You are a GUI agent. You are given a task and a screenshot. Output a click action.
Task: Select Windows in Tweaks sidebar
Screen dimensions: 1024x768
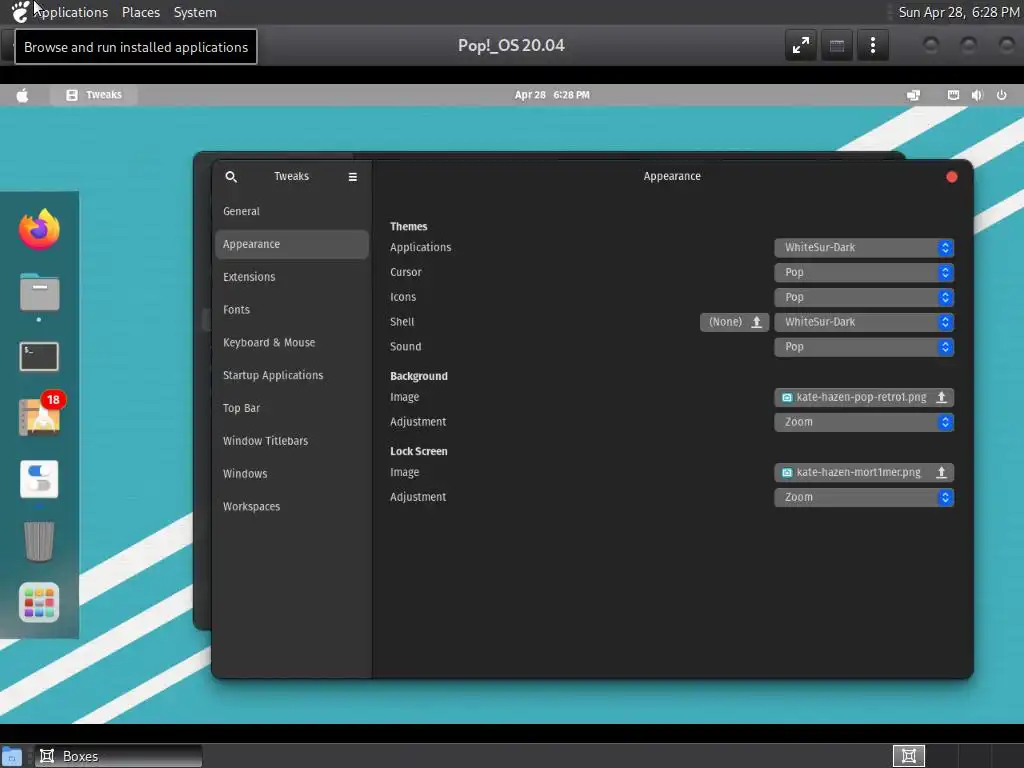292,473
